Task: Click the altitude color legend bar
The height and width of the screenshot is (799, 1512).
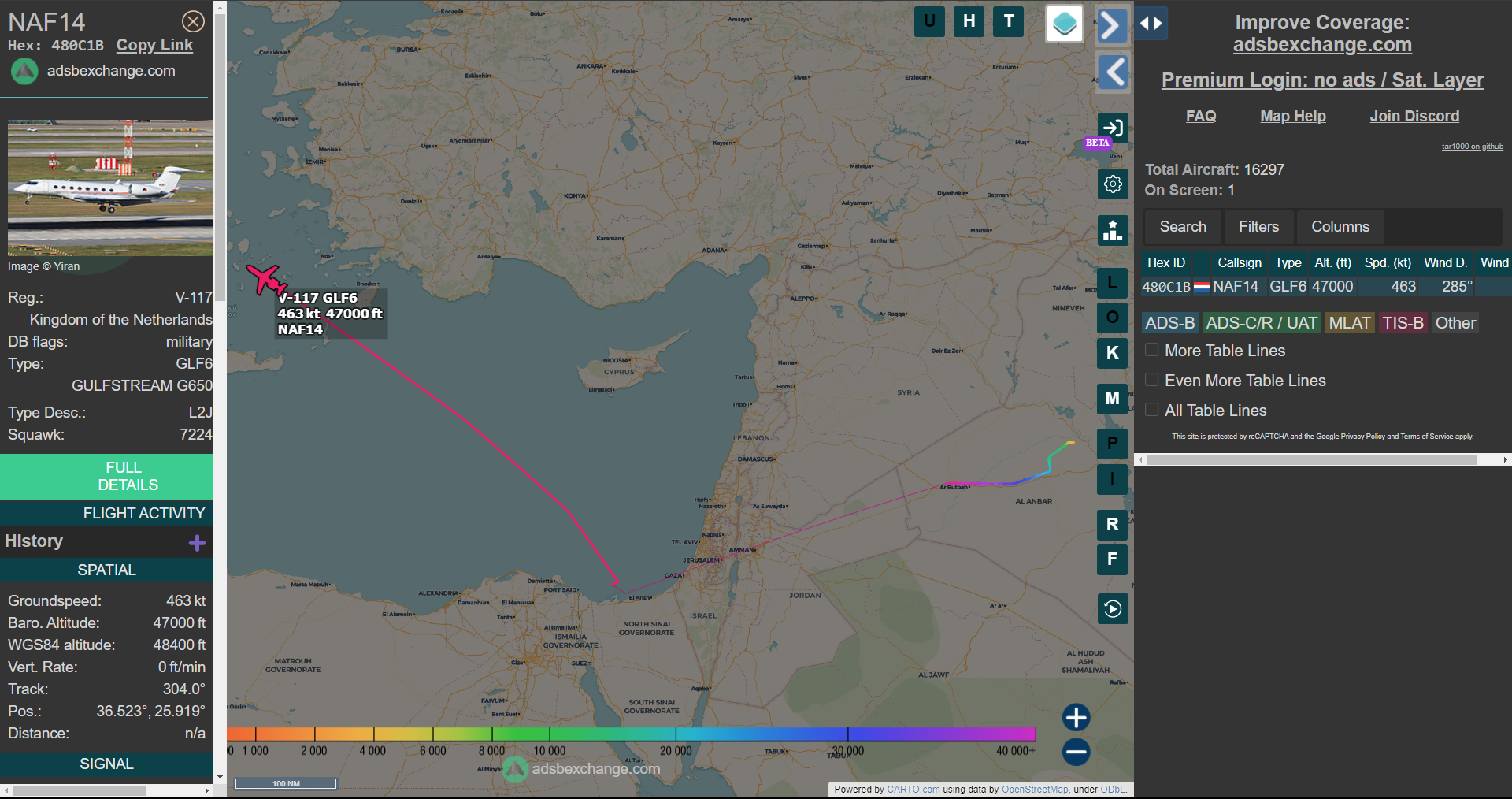Action: pyautogui.click(x=632, y=734)
